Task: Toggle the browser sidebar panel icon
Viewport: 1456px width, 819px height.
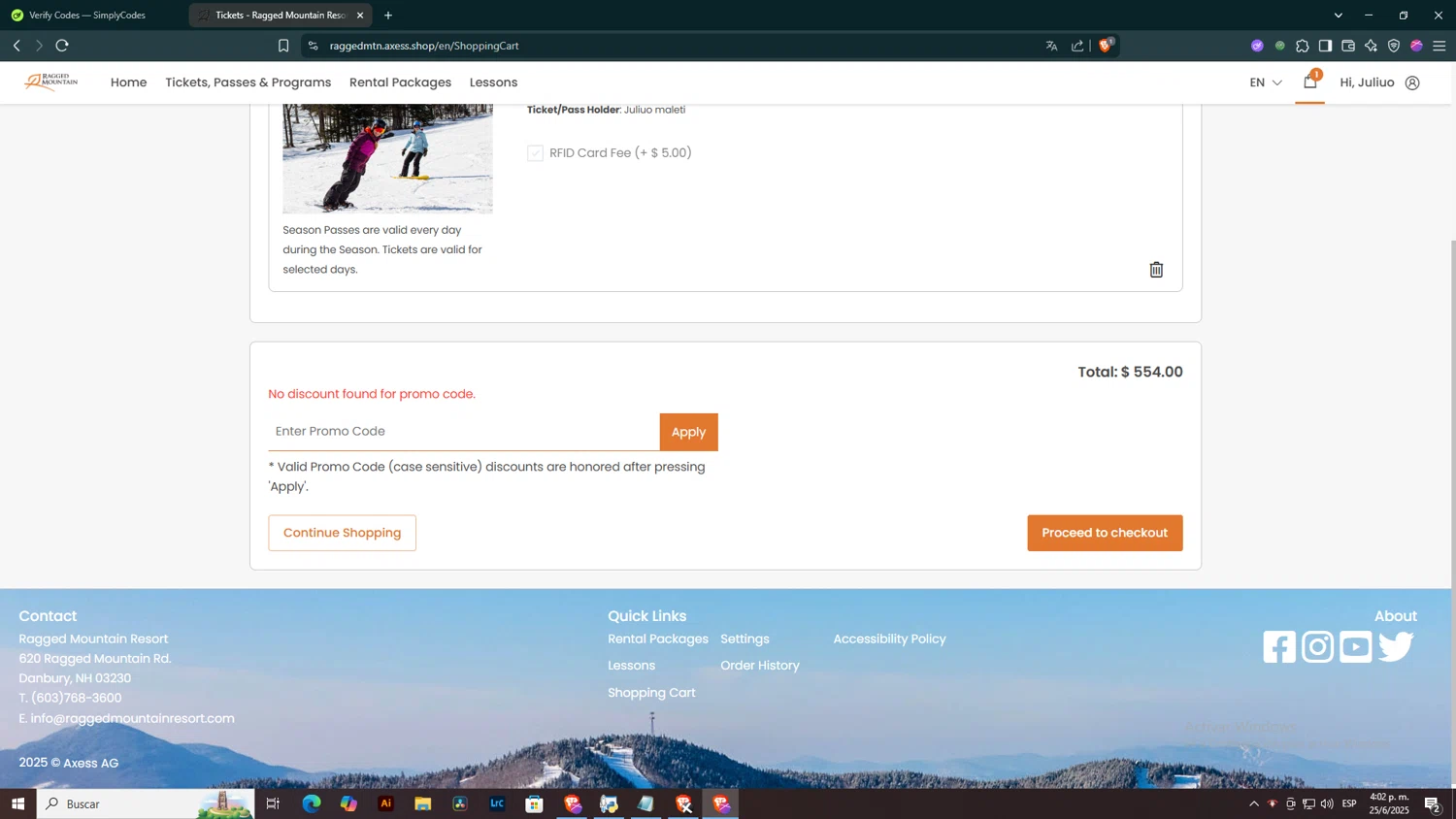Action: [1325, 46]
